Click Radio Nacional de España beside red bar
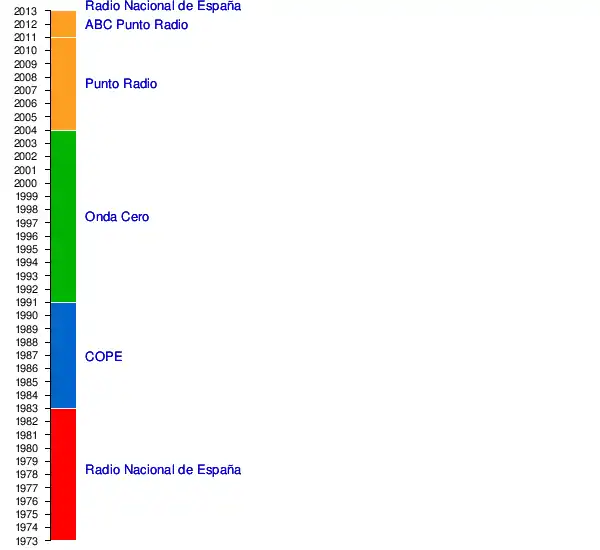The image size is (600, 550). [x=163, y=470]
